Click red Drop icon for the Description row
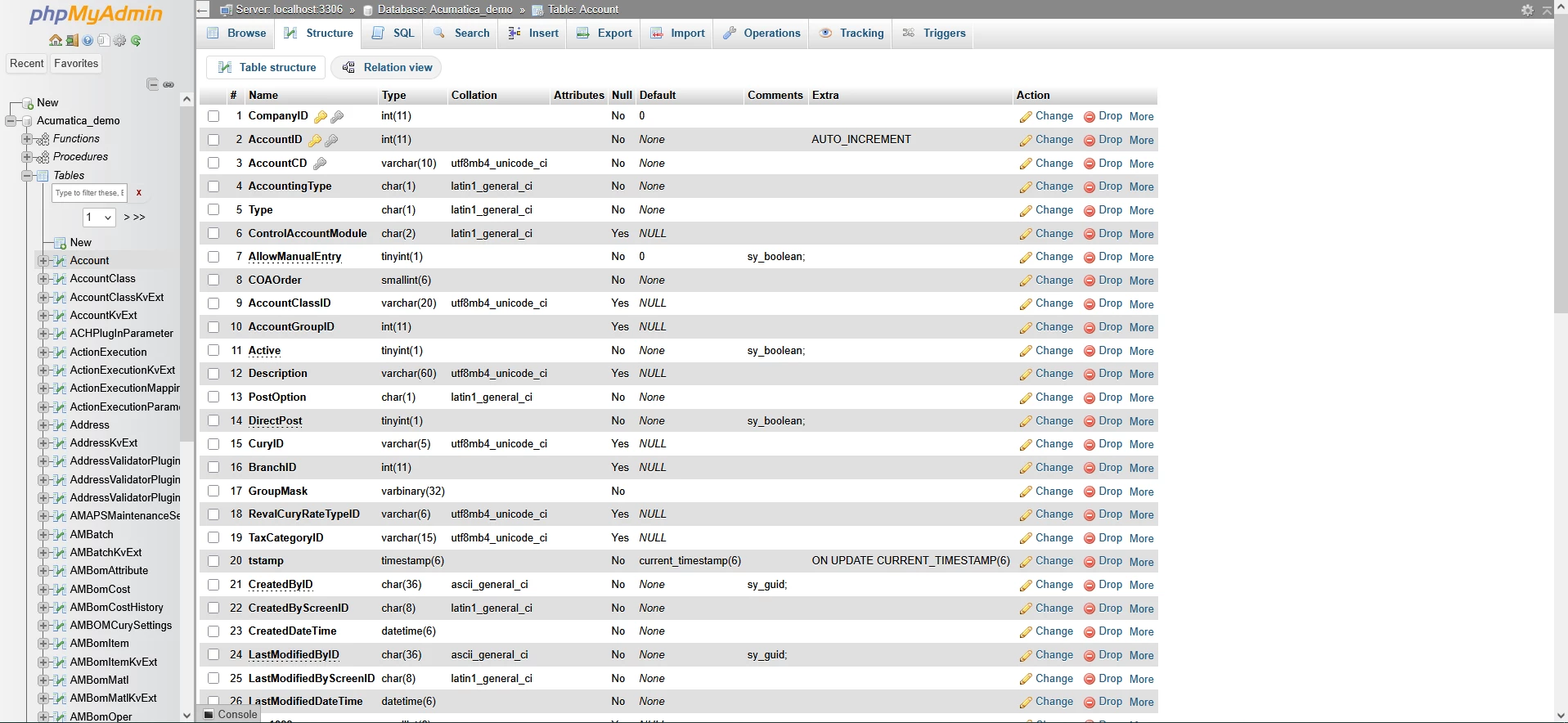 pos(1090,375)
